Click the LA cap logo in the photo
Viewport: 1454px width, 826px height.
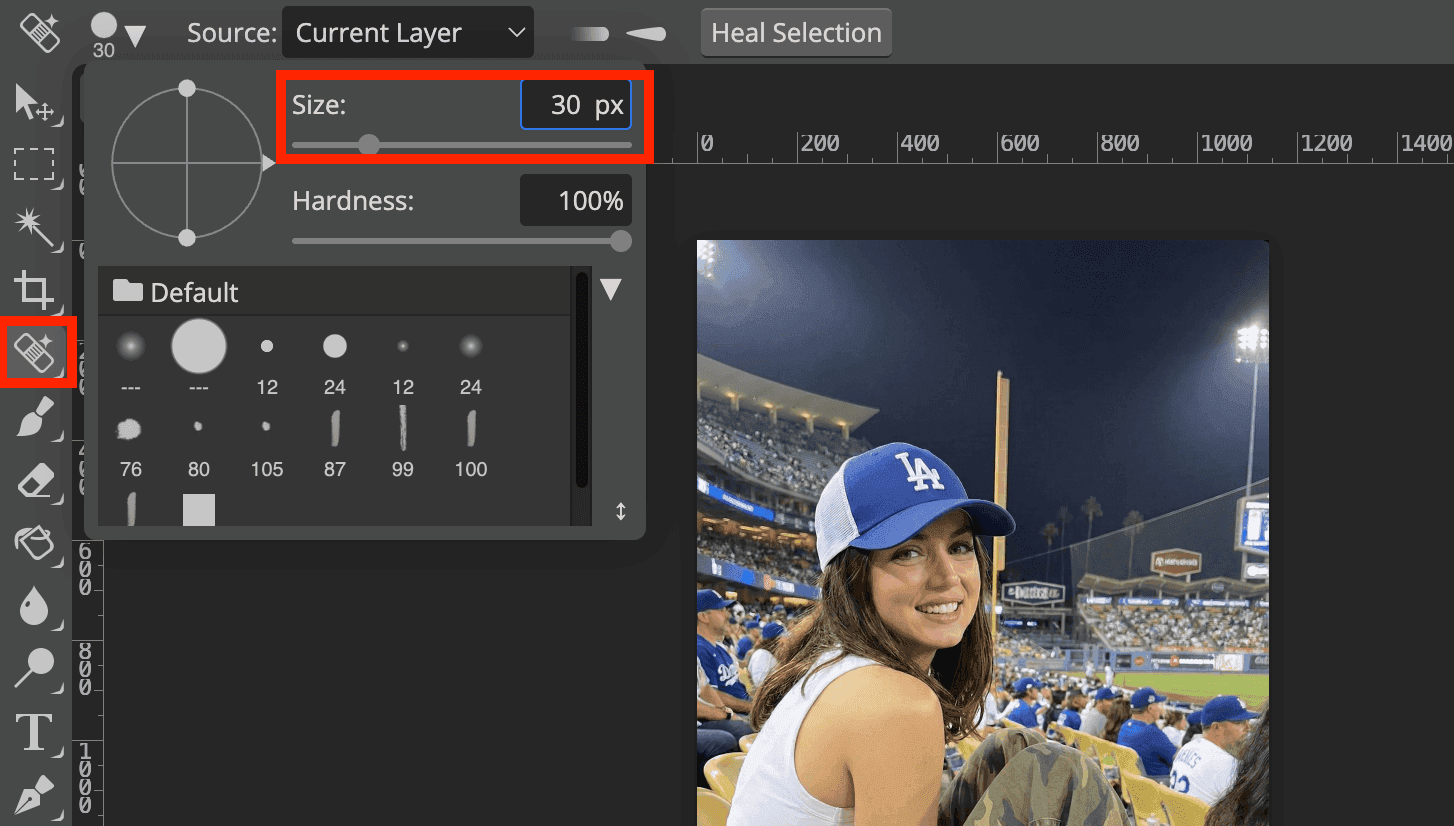(x=919, y=471)
